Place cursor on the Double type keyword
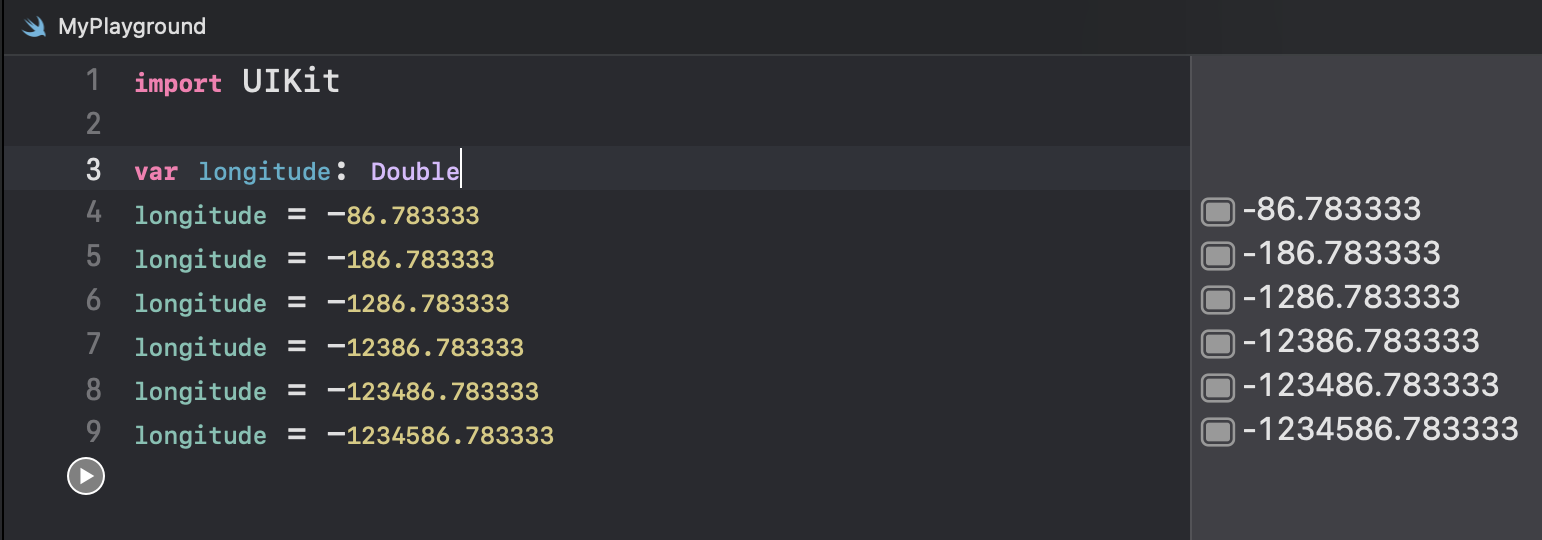 point(415,172)
